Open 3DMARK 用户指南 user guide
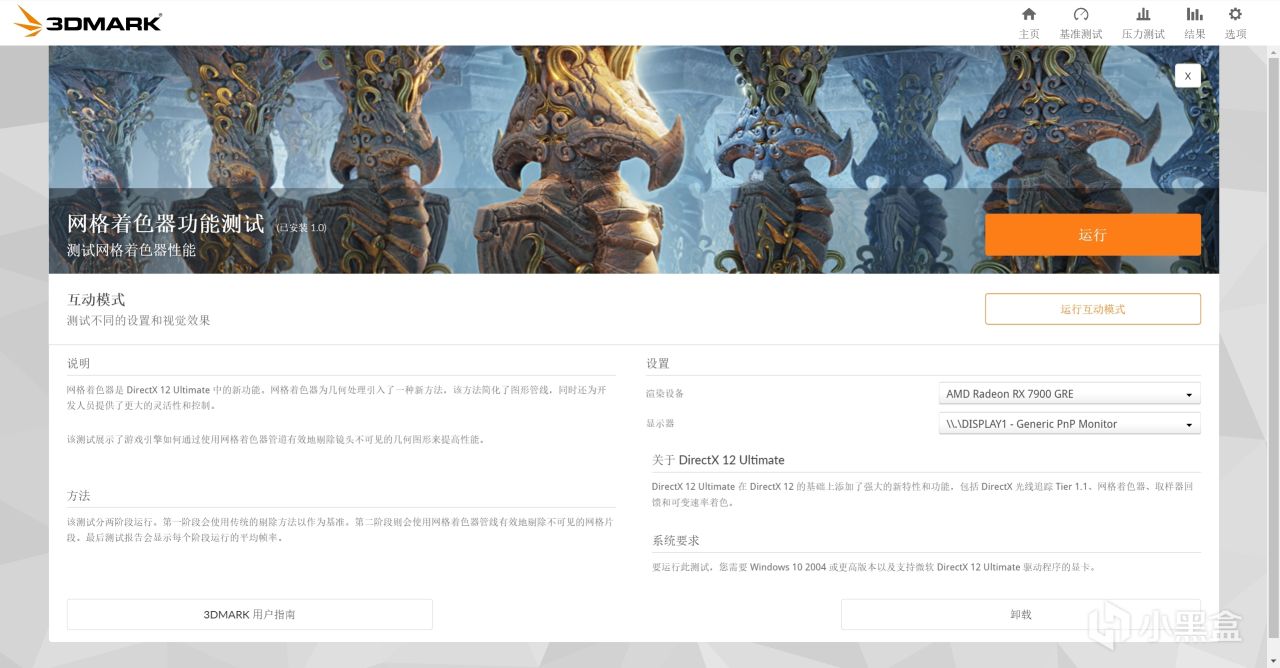Image resolution: width=1280 pixels, height=668 pixels. [250, 614]
